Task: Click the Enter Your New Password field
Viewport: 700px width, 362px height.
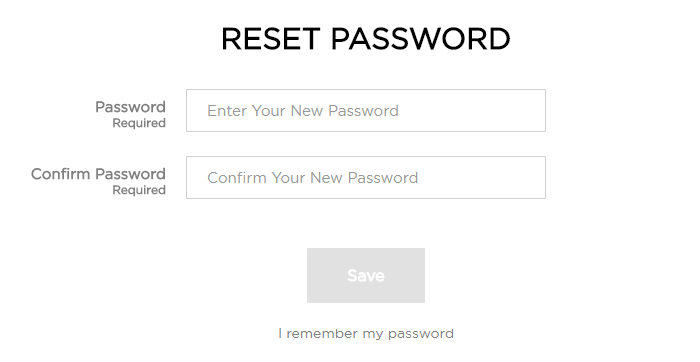Action: pos(366,110)
